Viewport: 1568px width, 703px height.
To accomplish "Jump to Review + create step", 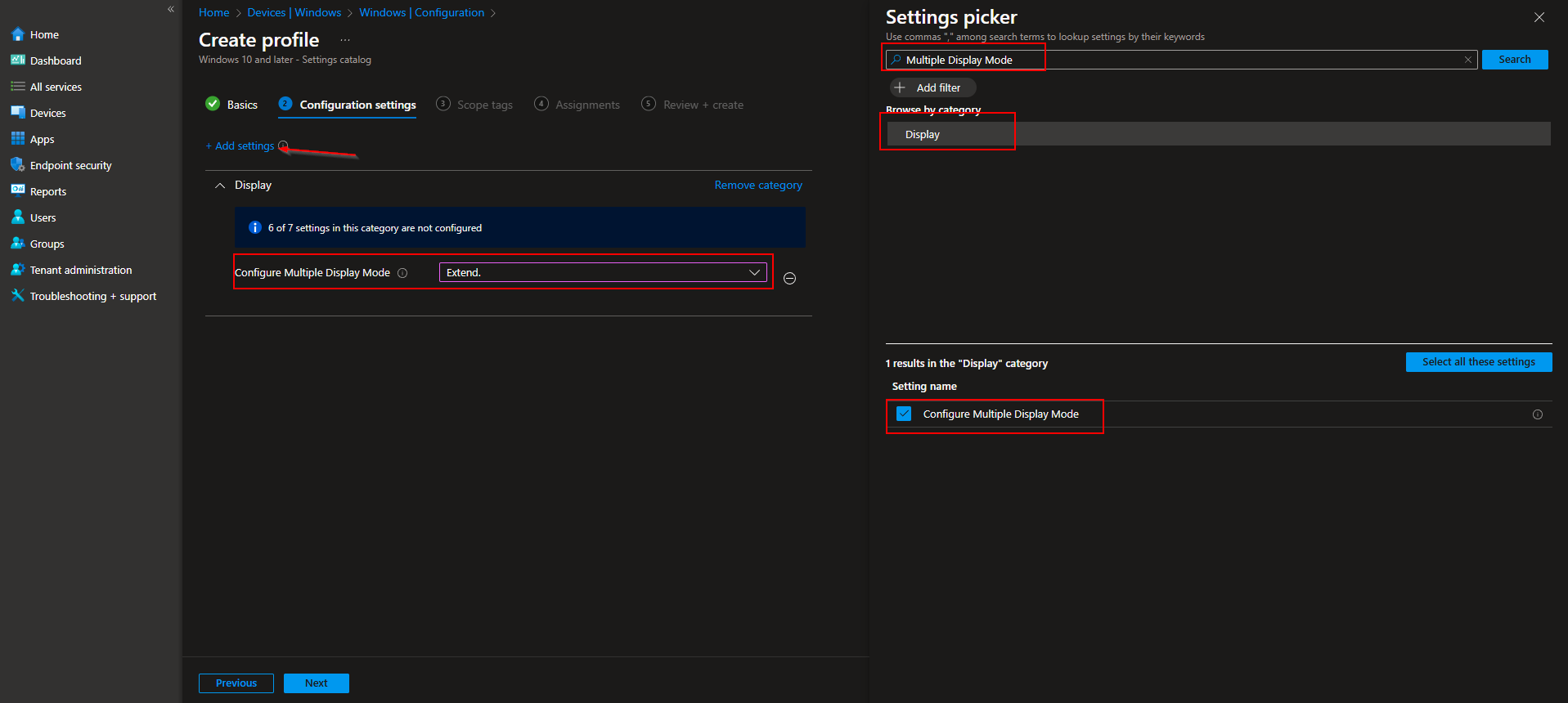I will (693, 105).
